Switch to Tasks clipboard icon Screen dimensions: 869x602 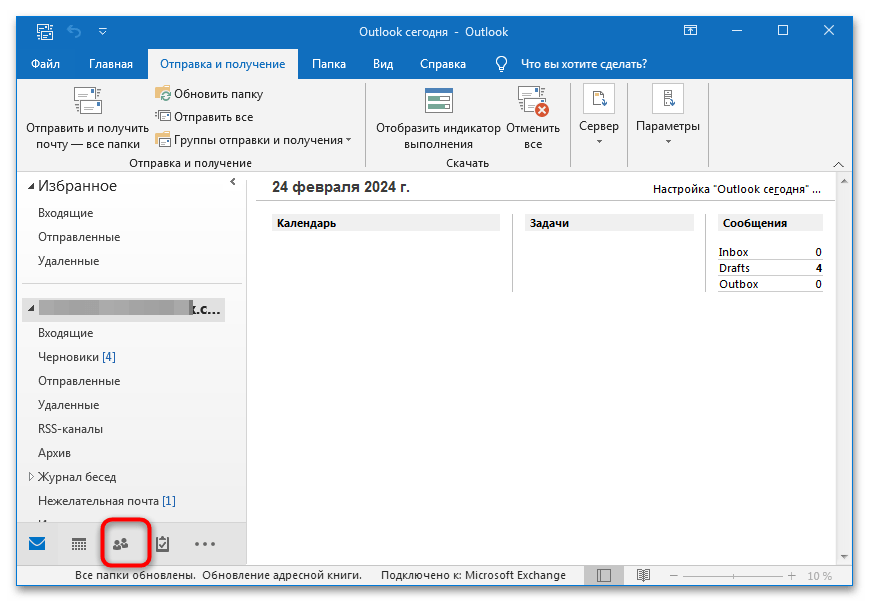tap(162, 544)
